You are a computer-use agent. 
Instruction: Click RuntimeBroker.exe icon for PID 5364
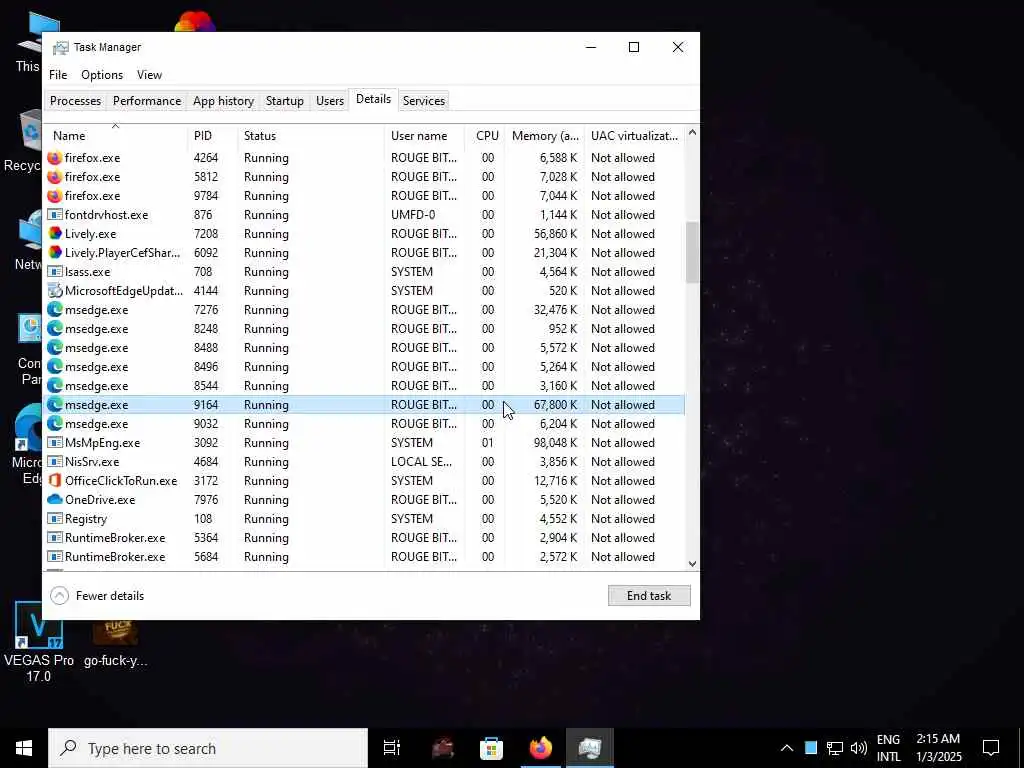pos(55,537)
